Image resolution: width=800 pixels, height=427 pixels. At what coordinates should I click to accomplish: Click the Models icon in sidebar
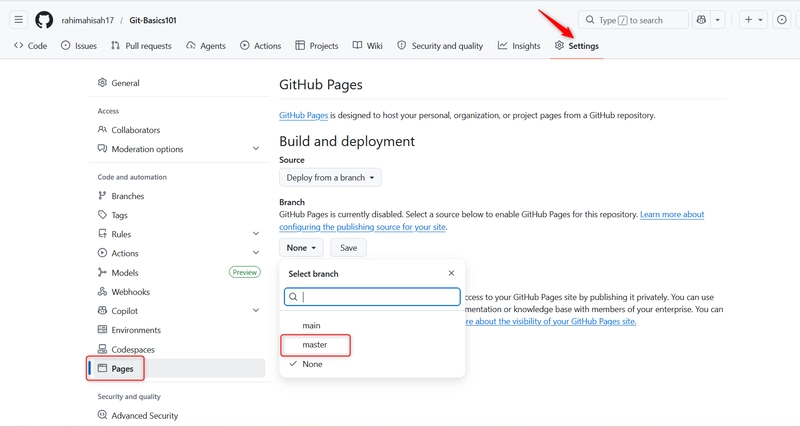(102, 272)
